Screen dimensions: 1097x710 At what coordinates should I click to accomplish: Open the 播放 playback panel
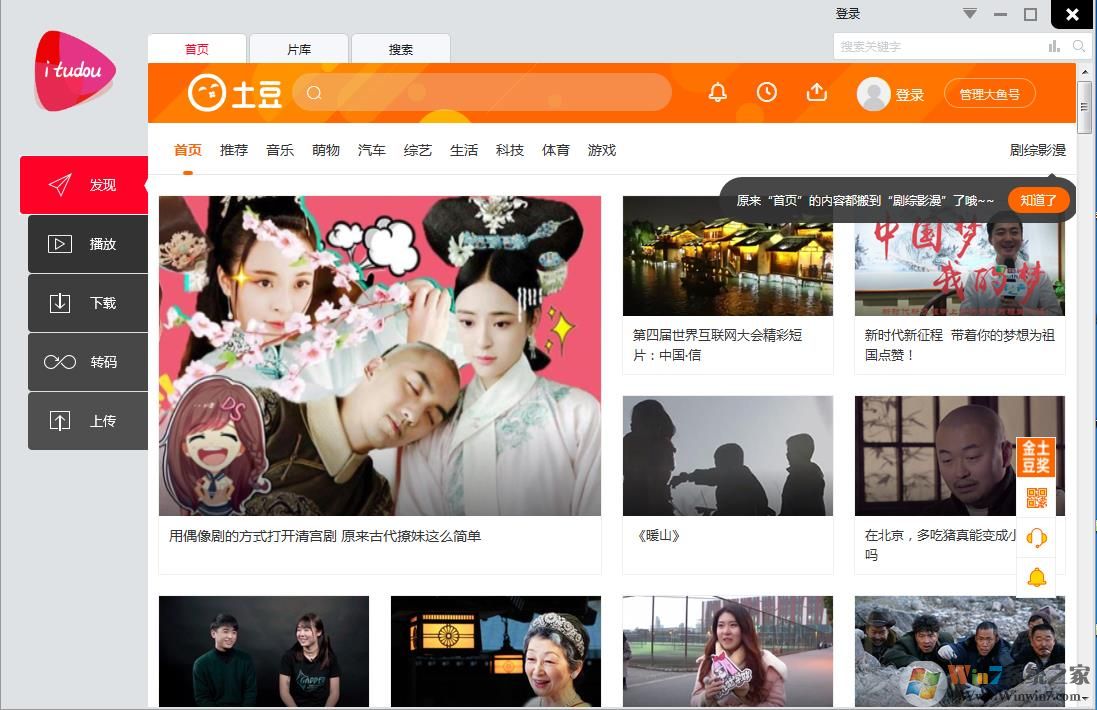pyautogui.click(x=88, y=243)
